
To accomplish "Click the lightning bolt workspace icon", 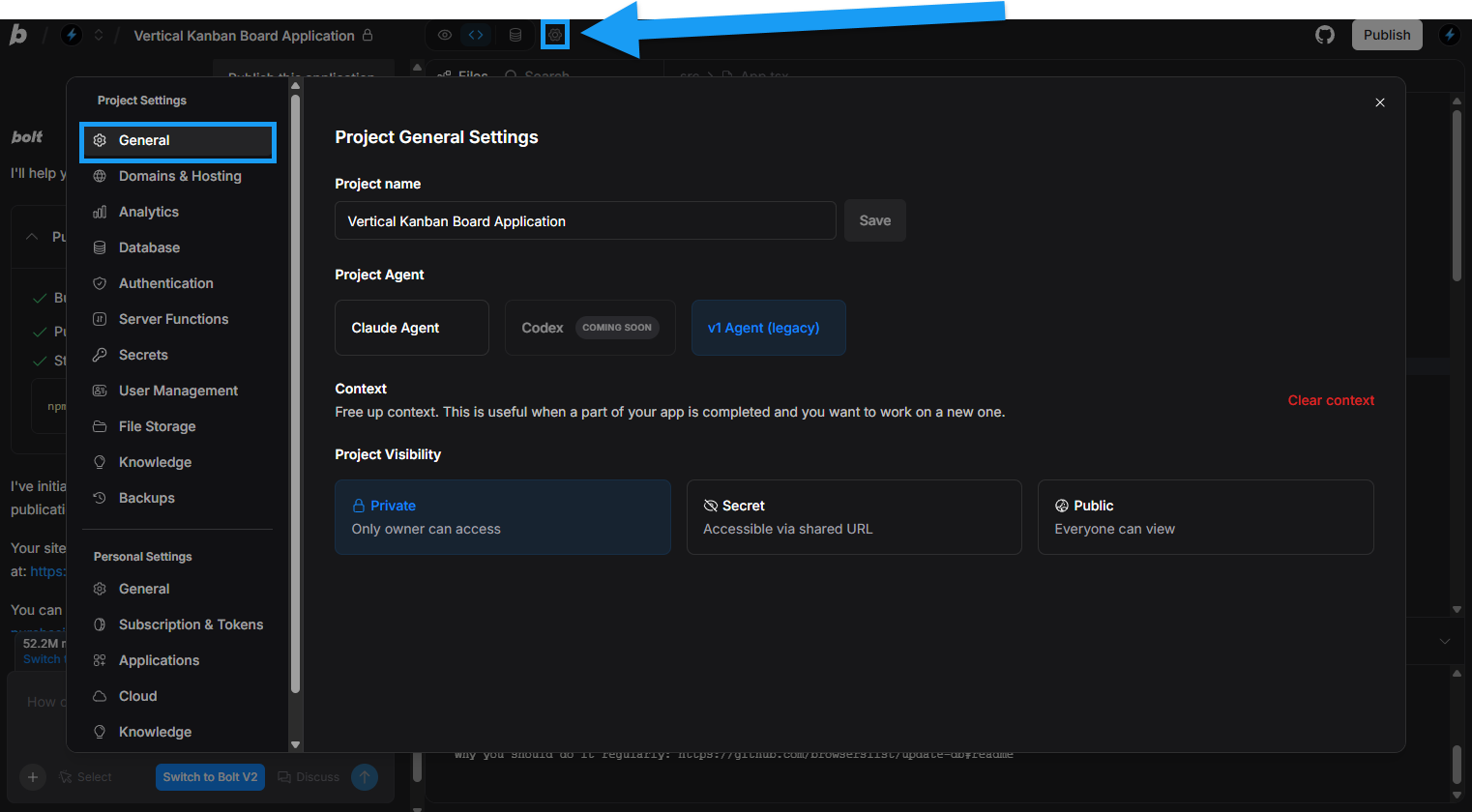I will (x=72, y=35).
